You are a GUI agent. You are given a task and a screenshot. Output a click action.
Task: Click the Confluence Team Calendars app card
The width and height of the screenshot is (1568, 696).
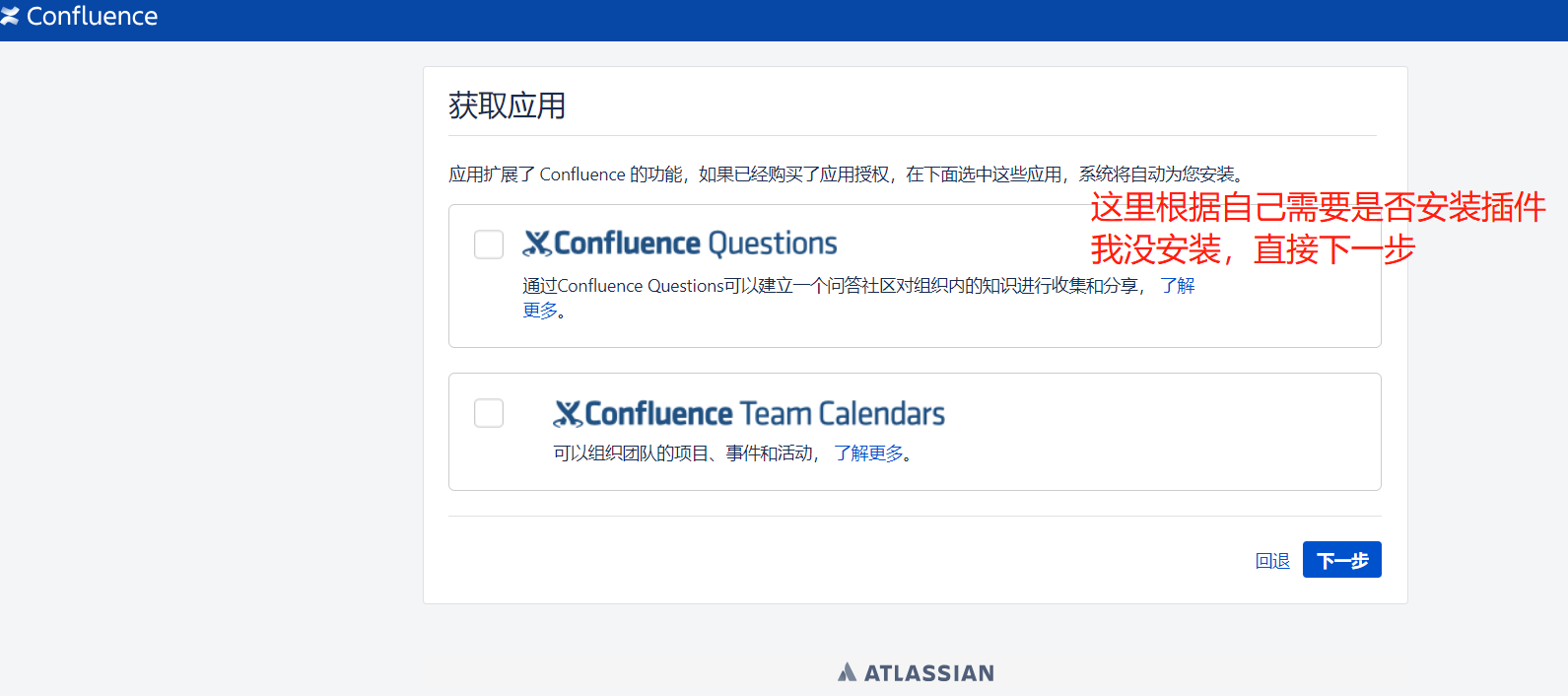pyautogui.click(x=915, y=432)
